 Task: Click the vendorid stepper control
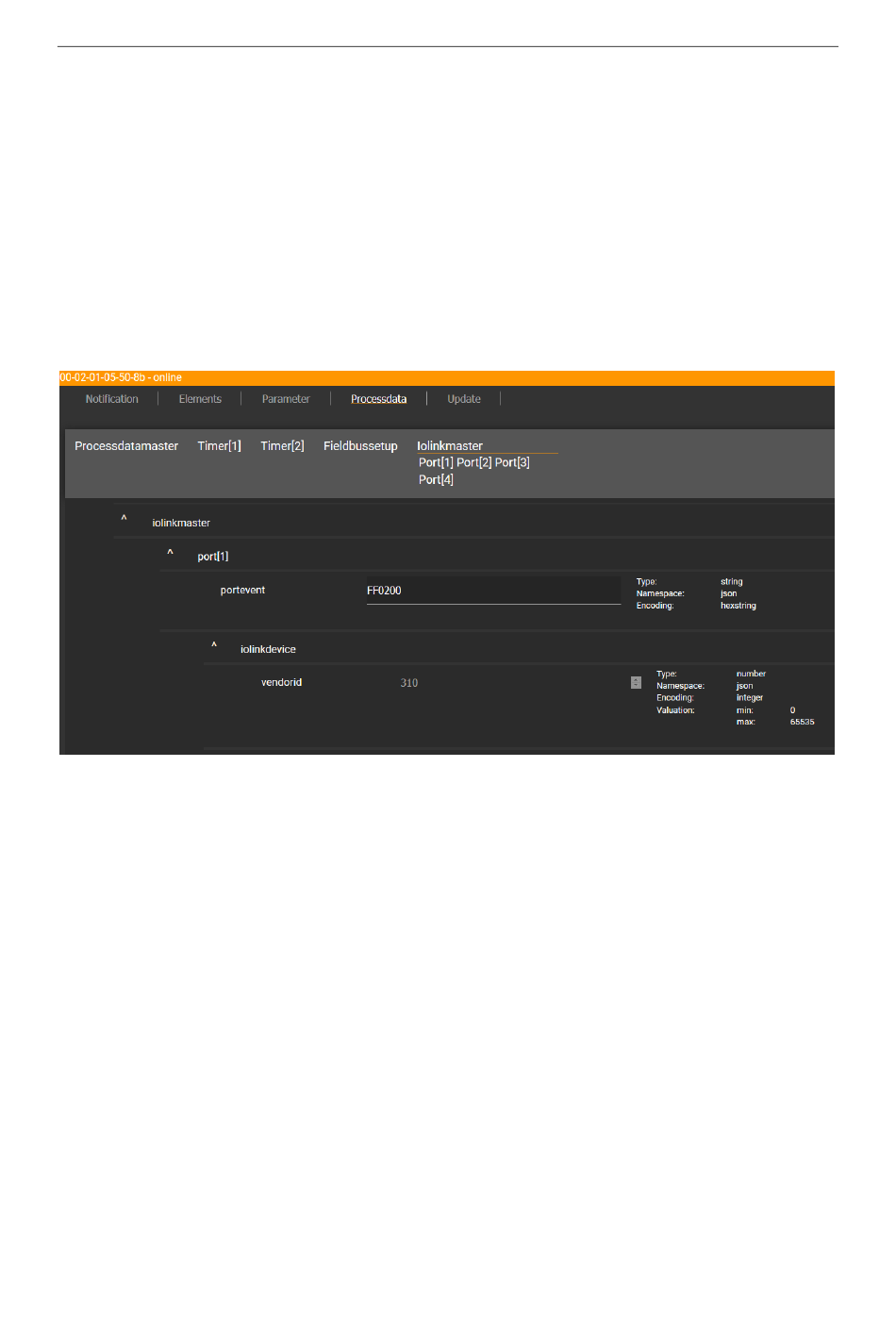click(x=636, y=682)
